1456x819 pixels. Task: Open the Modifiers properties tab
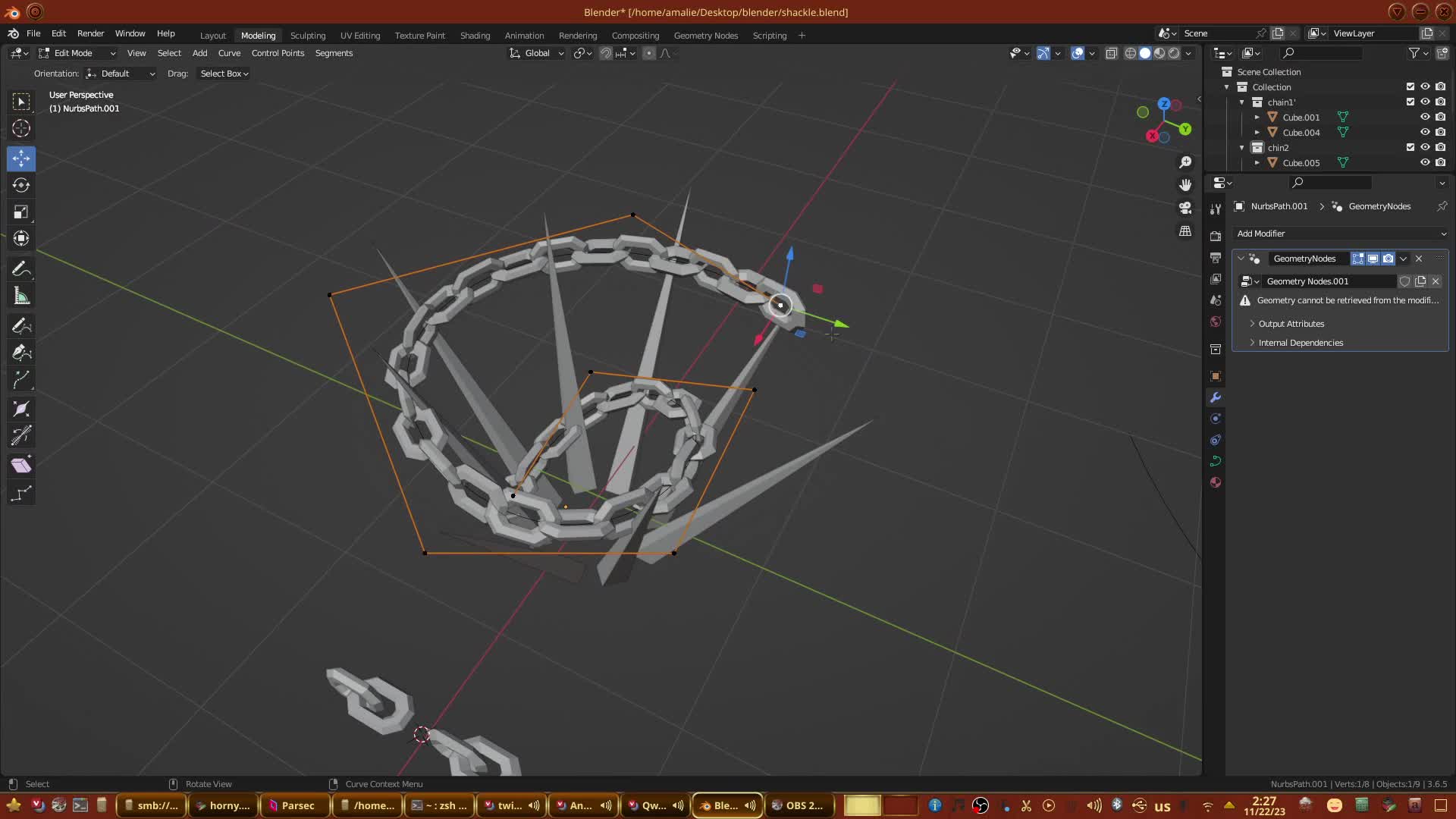1216,397
